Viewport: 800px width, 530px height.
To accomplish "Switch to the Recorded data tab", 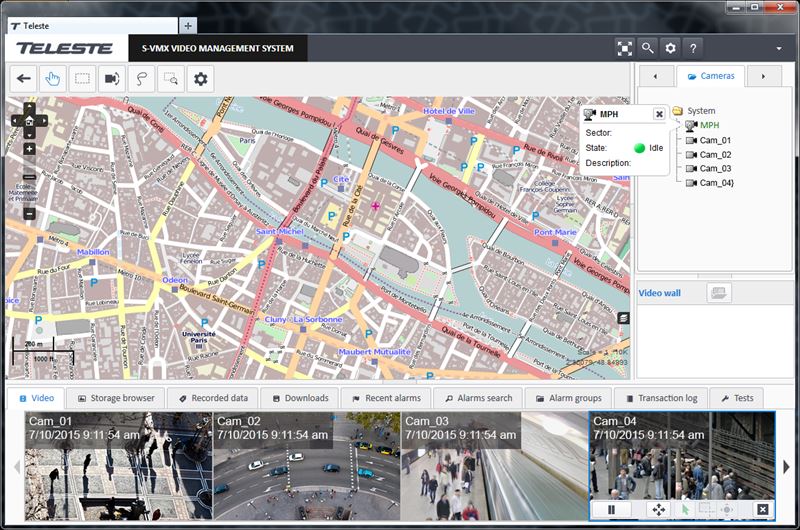I will pyautogui.click(x=213, y=398).
